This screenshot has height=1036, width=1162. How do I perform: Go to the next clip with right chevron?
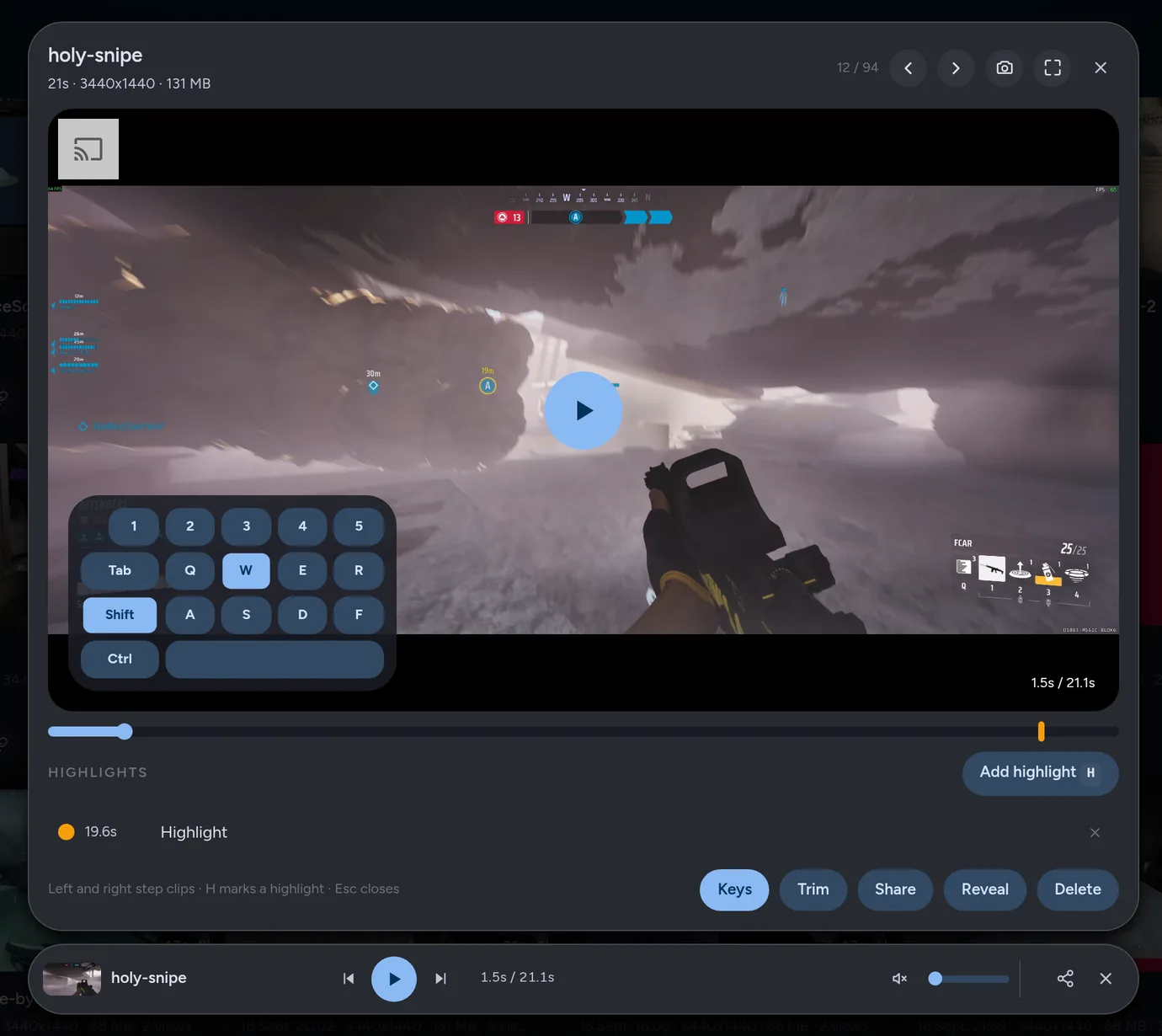(x=956, y=68)
